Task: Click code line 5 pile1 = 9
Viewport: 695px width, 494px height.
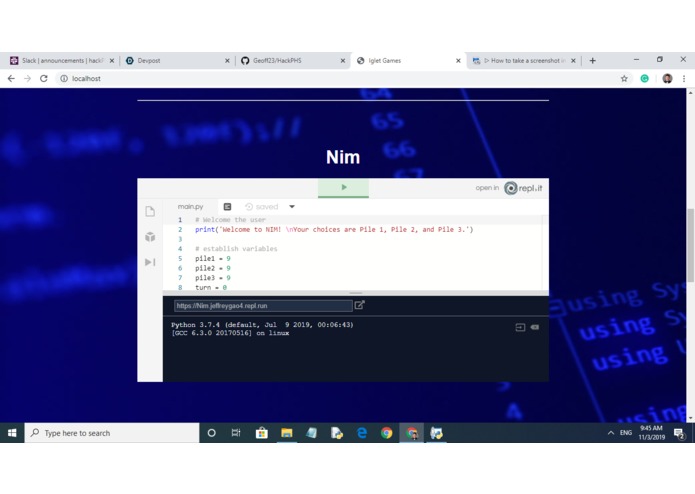Action: (213, 258)
